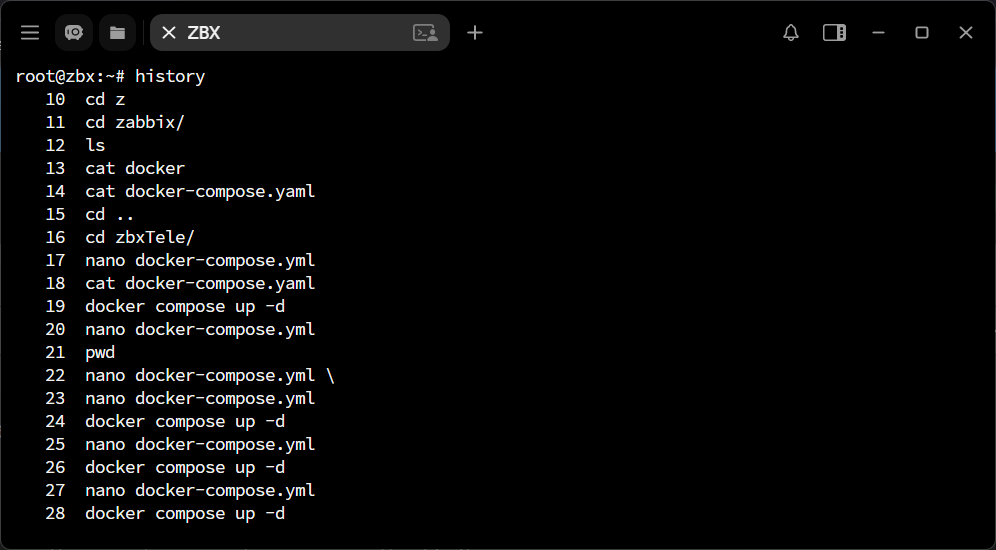The width and height of the screenshot is (996, 550).
Task: Close the terminal window
Action: coord(966,33)
